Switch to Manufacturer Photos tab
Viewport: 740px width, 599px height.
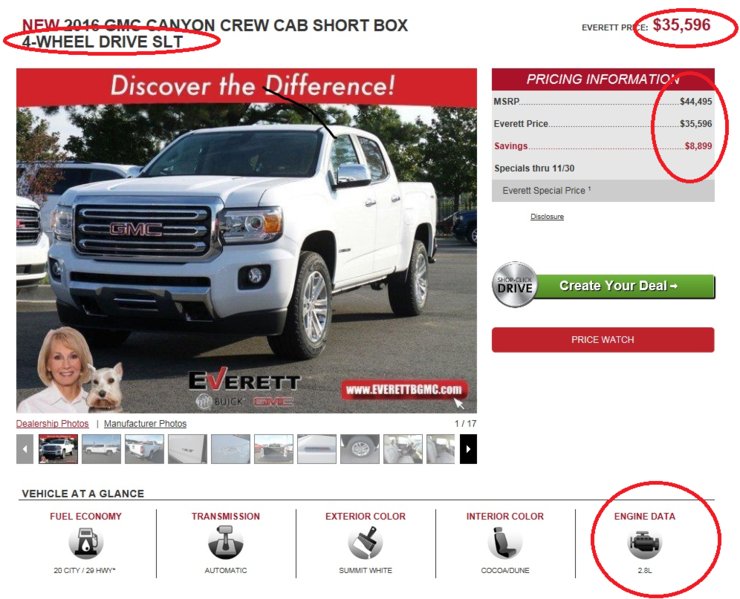(x=145, y=423)
